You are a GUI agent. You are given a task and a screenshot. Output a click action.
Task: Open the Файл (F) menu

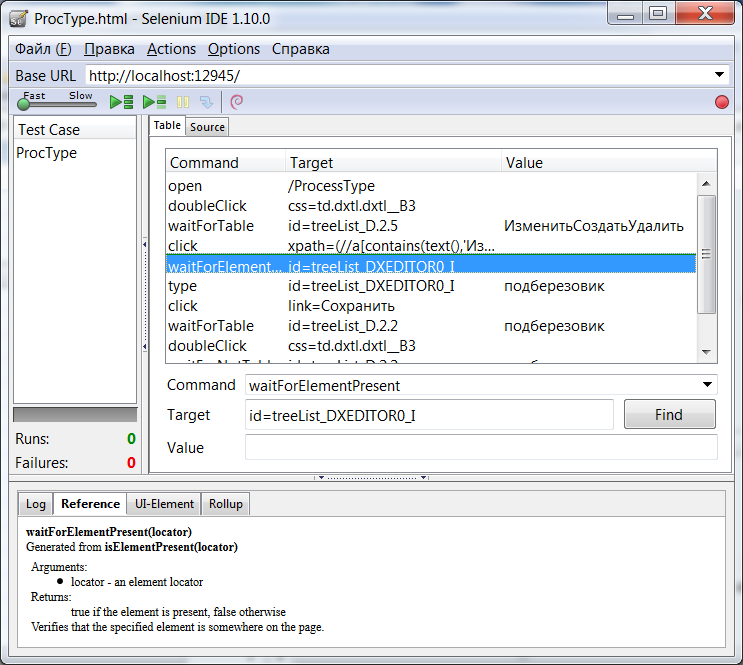[x=43, y=49]
